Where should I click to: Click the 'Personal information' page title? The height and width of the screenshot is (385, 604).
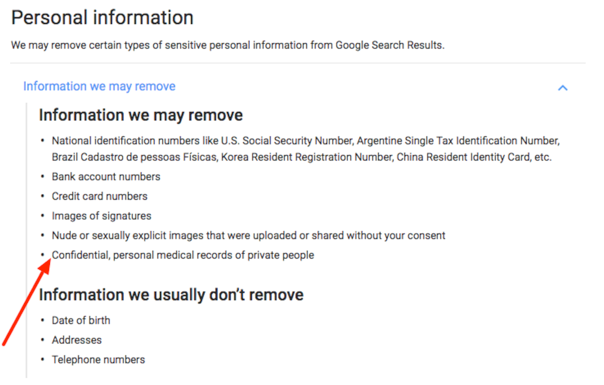(x=102, y=18)
